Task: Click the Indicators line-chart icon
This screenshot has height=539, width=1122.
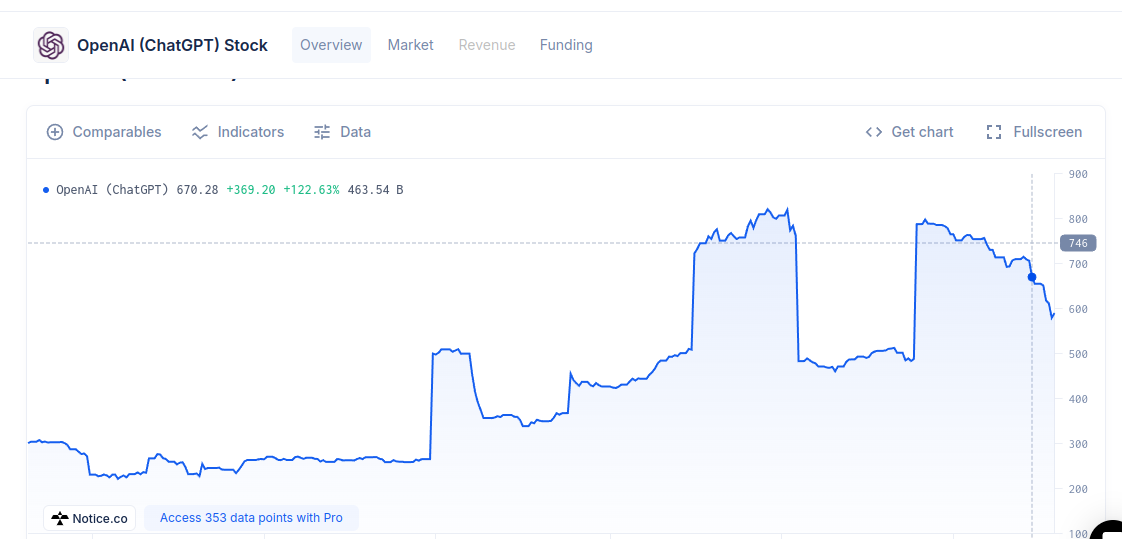Action: coord(200,132)
